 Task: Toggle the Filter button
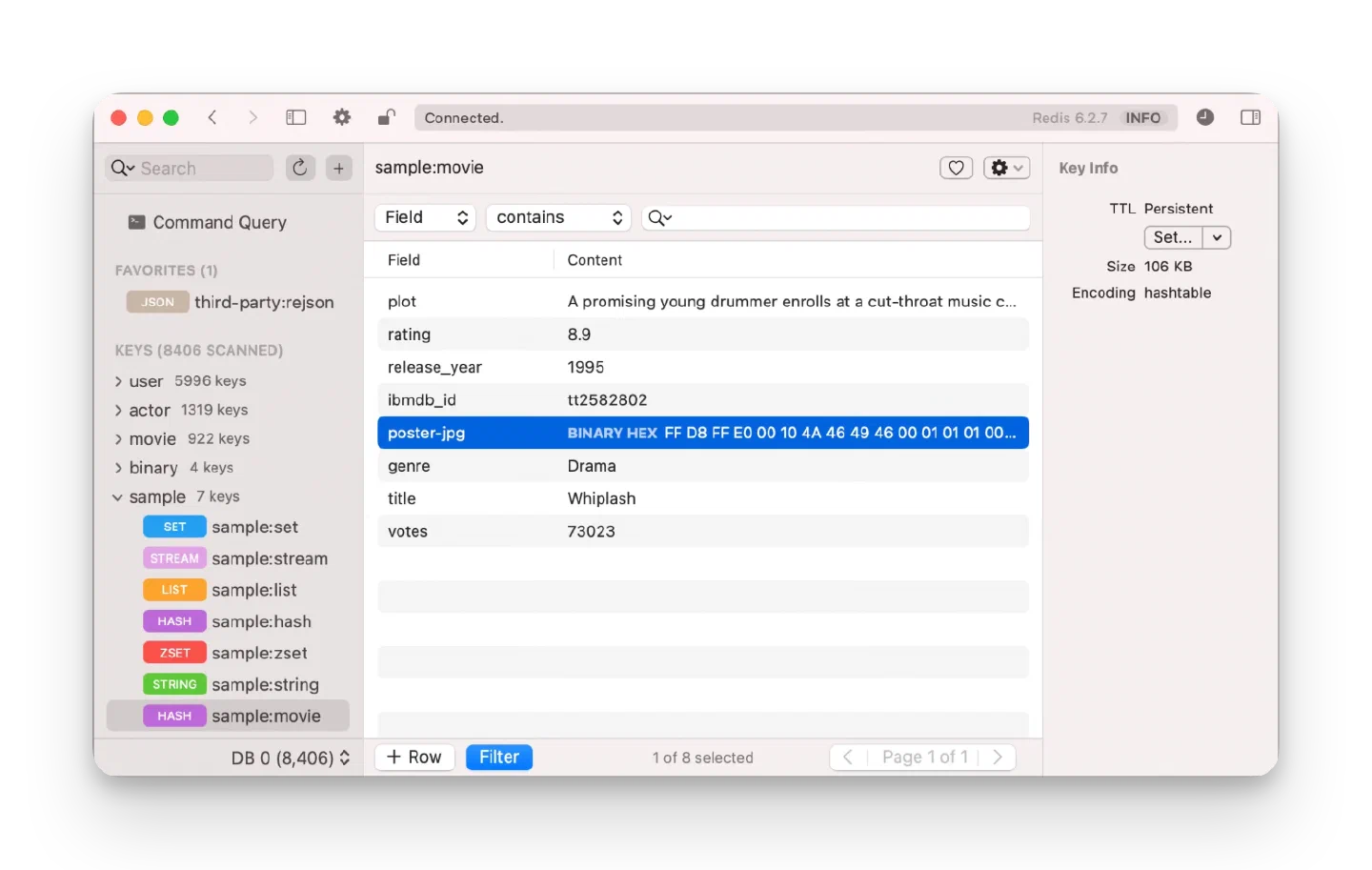tap(499, 757)
